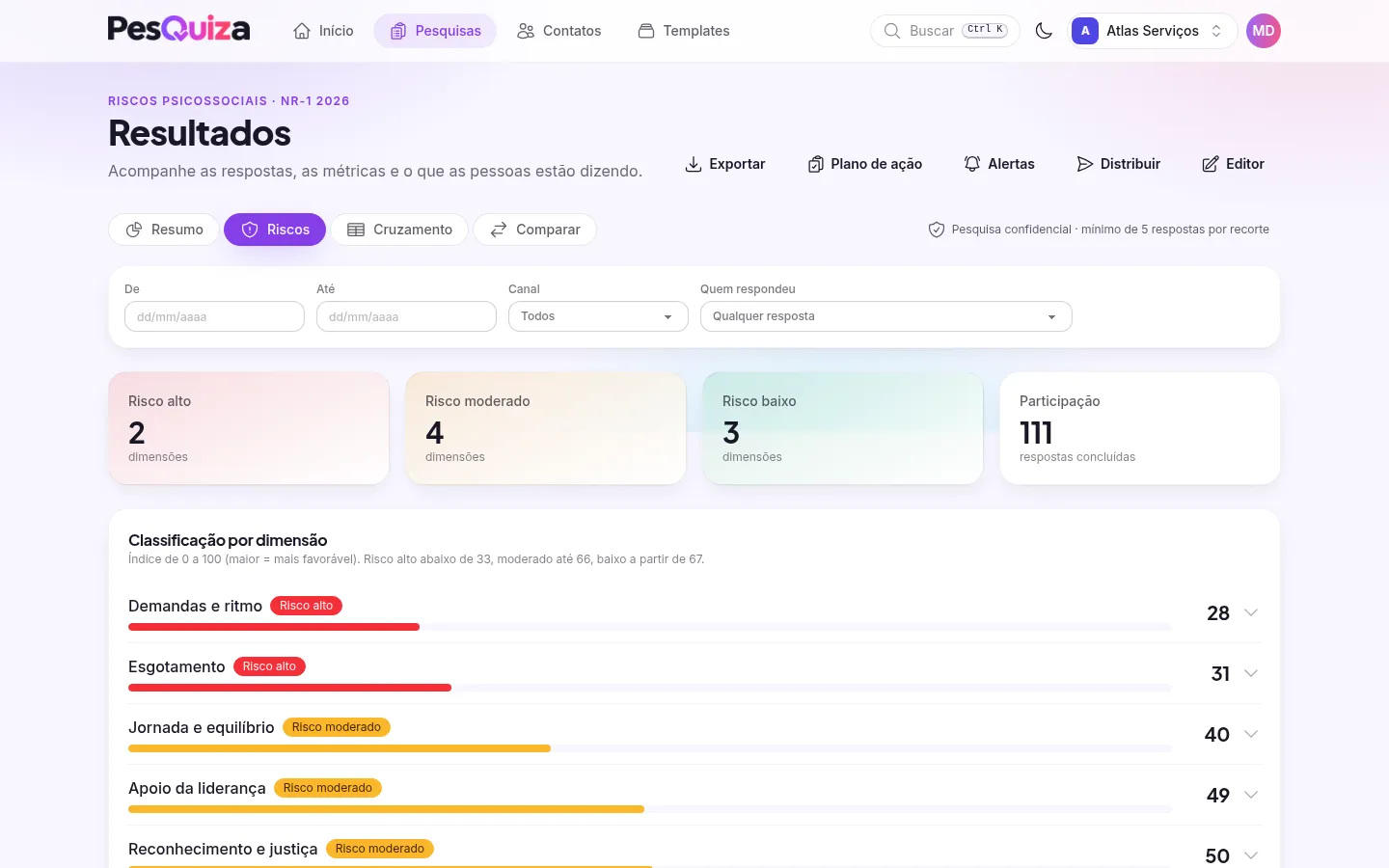Click the Demandas e ritmo progress bar
This screenshot has width=1389, height=868.
[650, 627]
